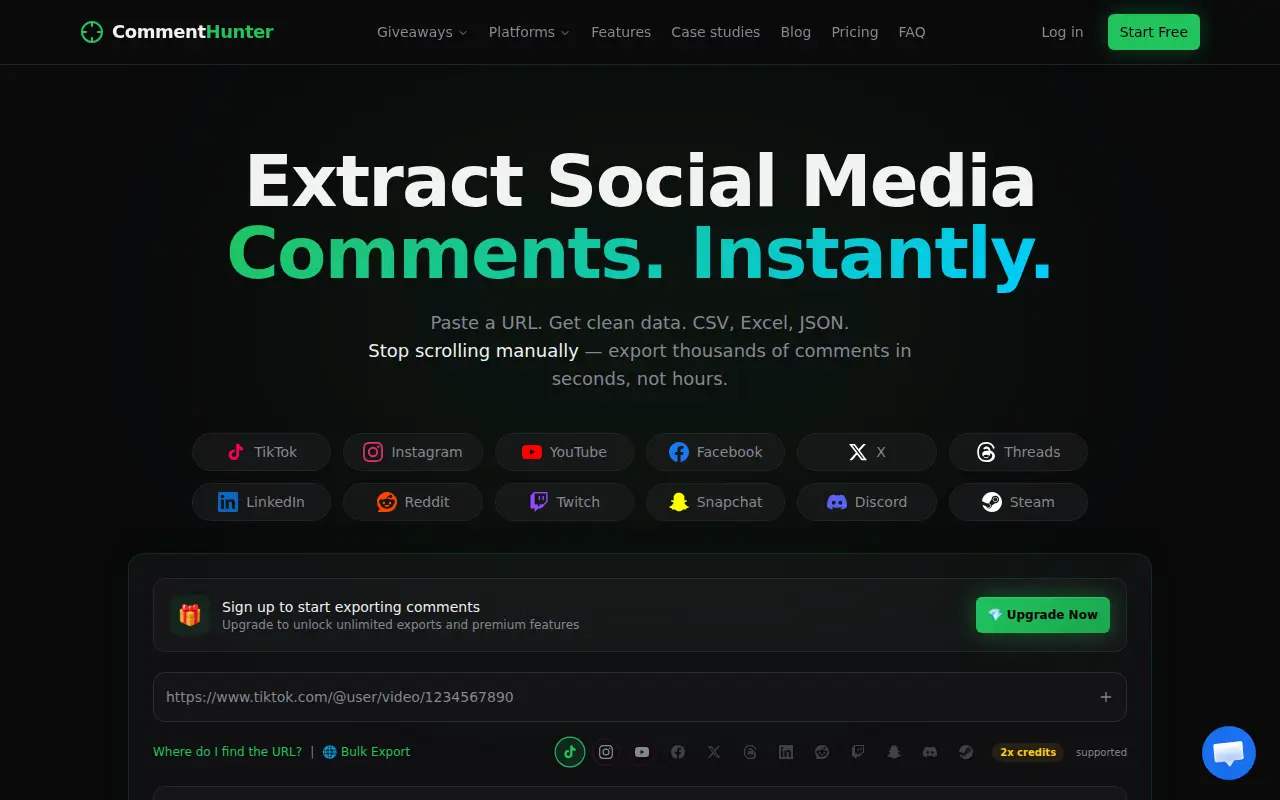Click the small Steam icon under URL field
Viewport: 1280px width, 800px height.
966,752
